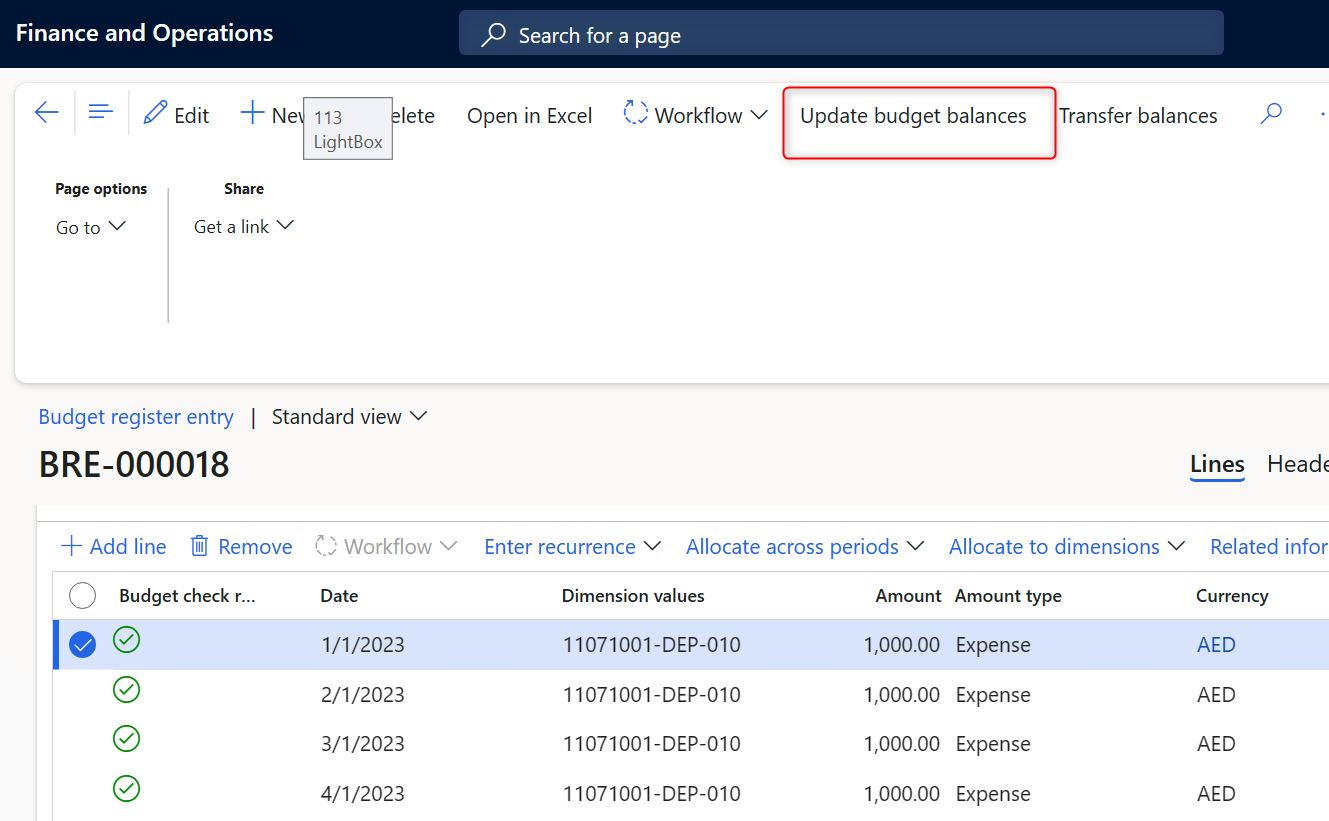This screenshot has height=821, width=1329.
Task: Click the Dimension values column header
Action: point(633,596)
